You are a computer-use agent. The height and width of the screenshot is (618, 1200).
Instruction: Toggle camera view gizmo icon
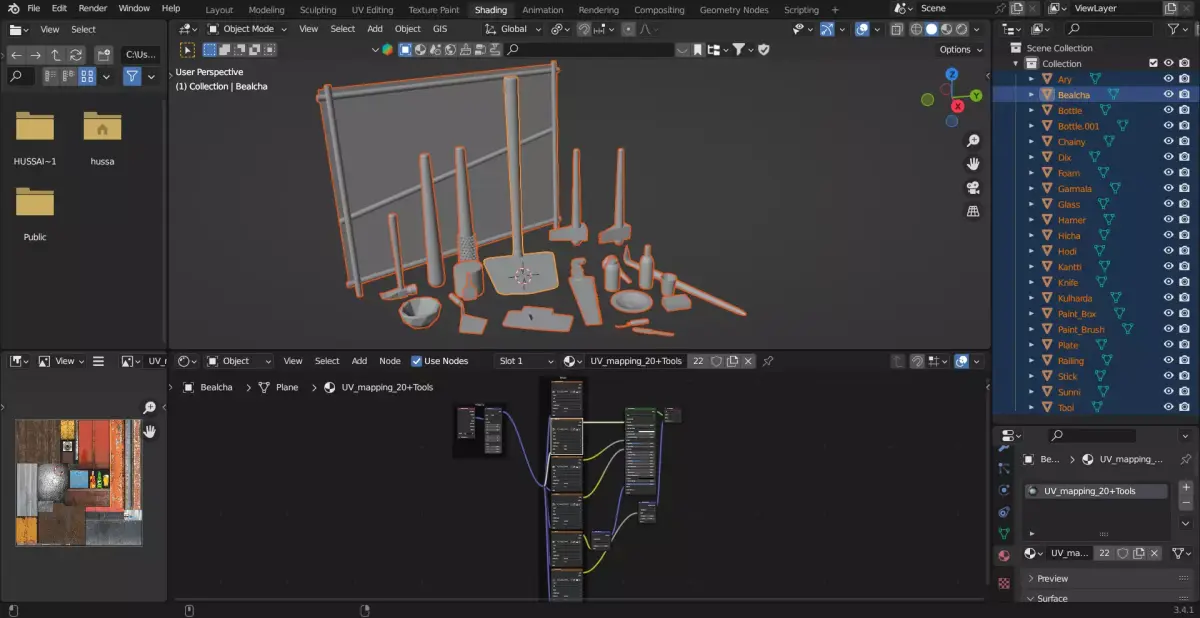click(973, 188)
